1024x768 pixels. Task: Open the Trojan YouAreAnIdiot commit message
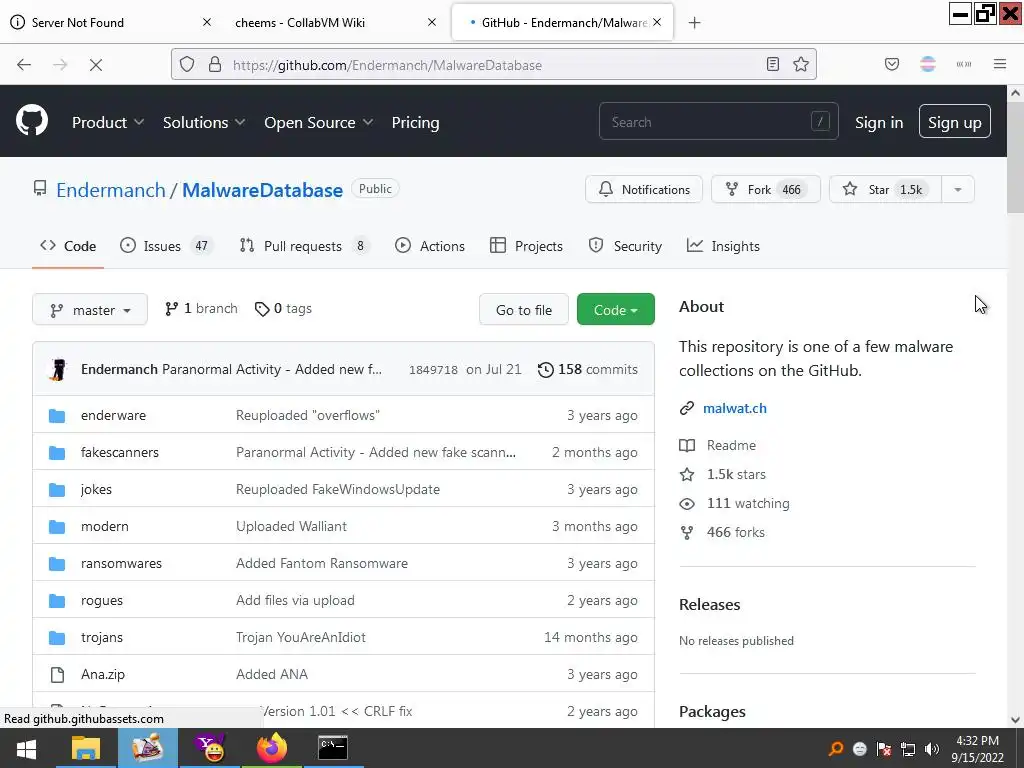click(x=300, y=637)
